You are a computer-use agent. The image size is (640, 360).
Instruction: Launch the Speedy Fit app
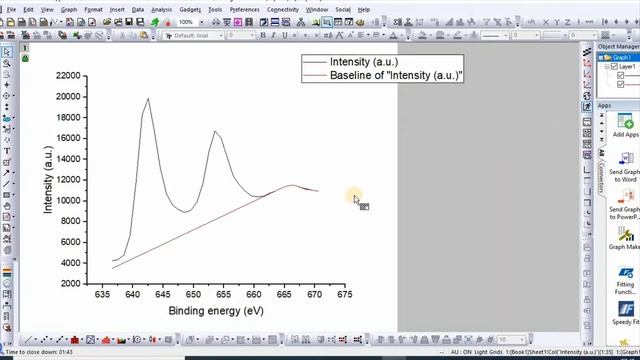pyautogui.click(x=625, y=313)
